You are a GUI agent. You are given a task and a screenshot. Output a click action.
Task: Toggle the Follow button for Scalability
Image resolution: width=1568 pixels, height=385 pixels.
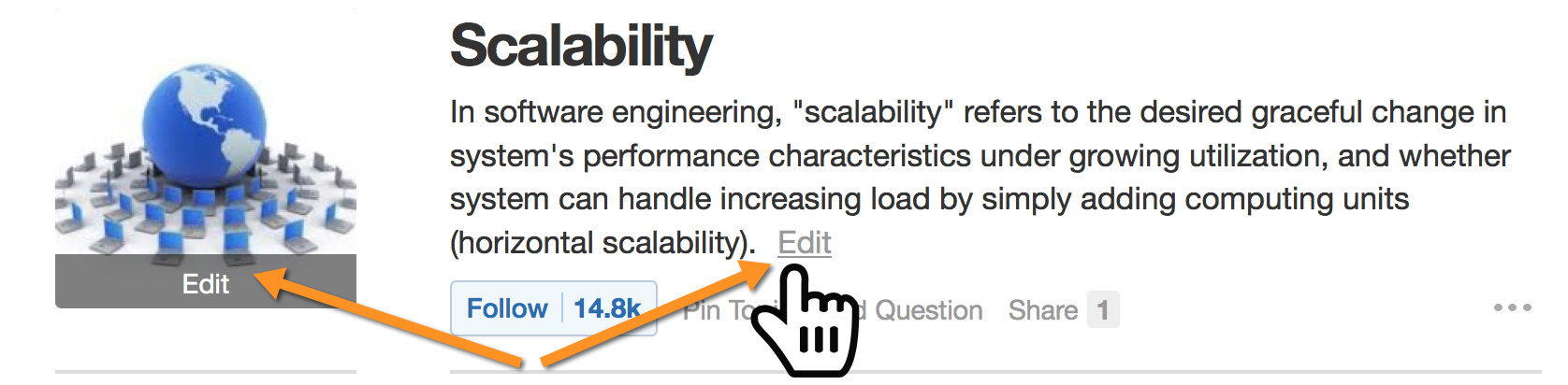507,308
